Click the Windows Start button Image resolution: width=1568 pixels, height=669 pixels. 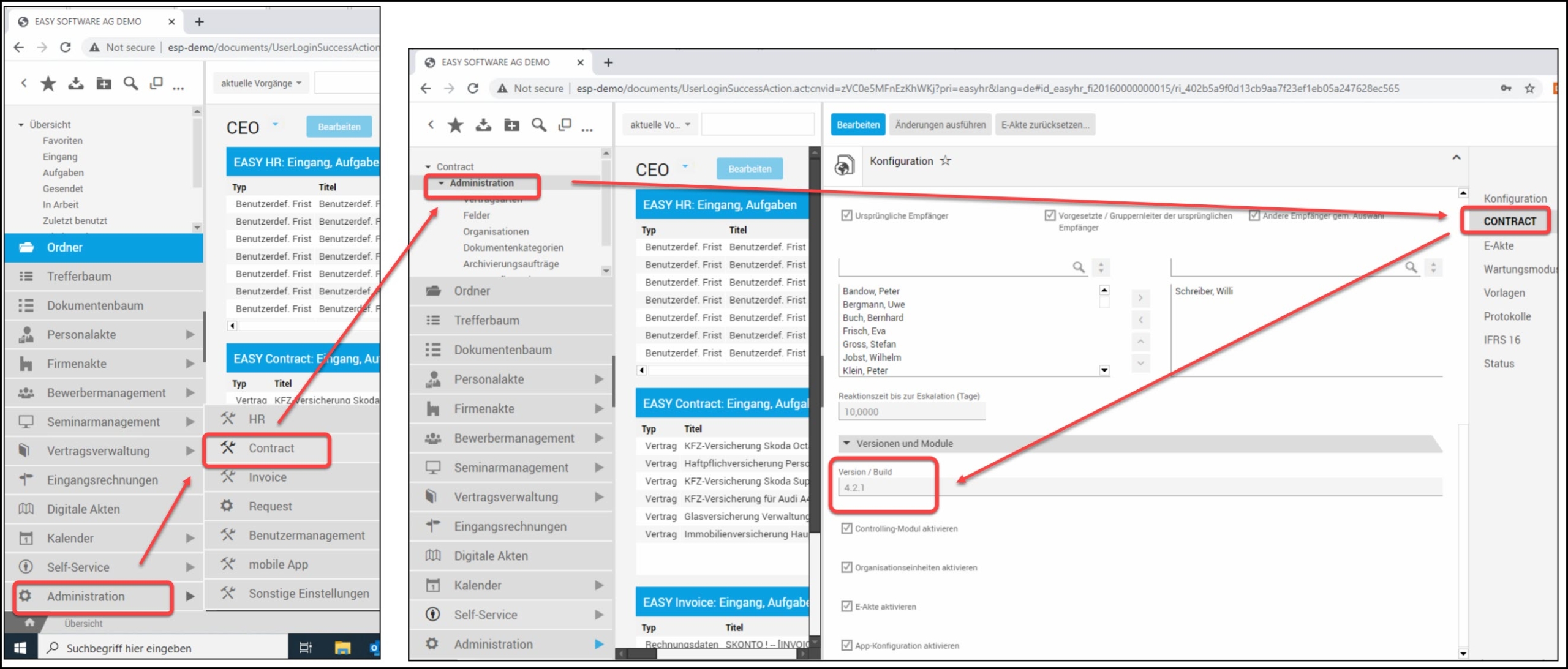[20, 648]
